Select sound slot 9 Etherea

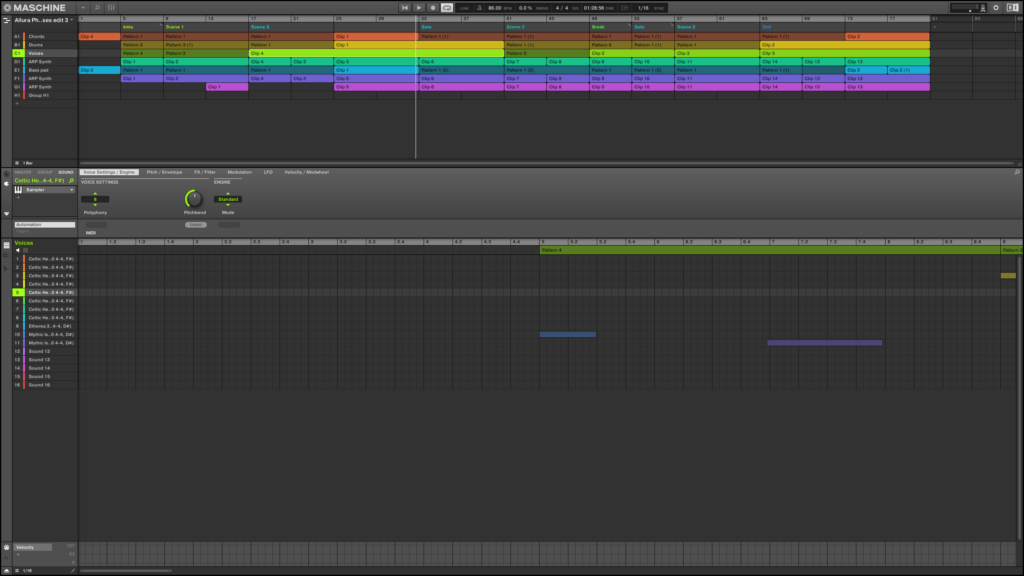point(44,327)
